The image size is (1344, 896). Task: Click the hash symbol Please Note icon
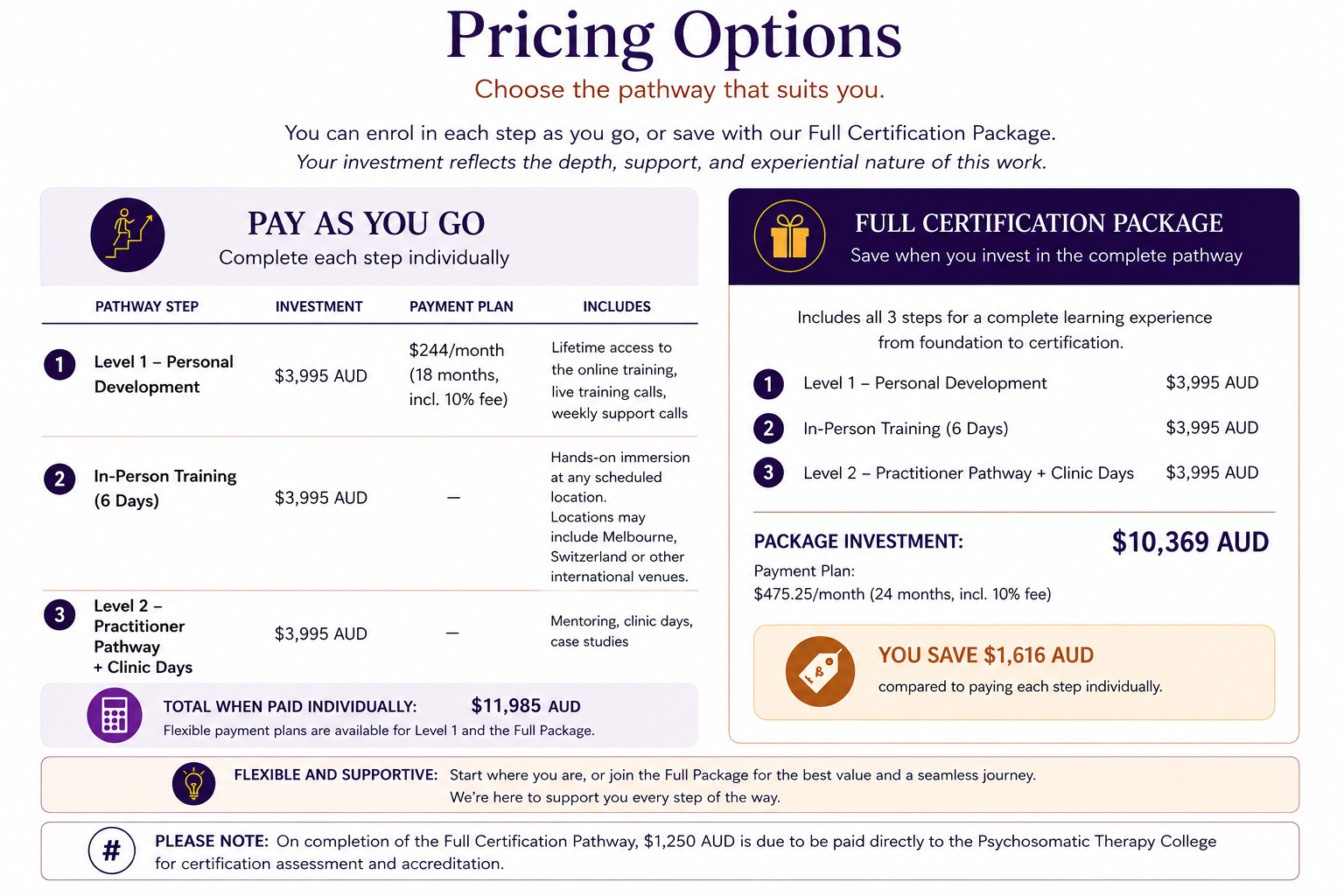coord(112,850)
